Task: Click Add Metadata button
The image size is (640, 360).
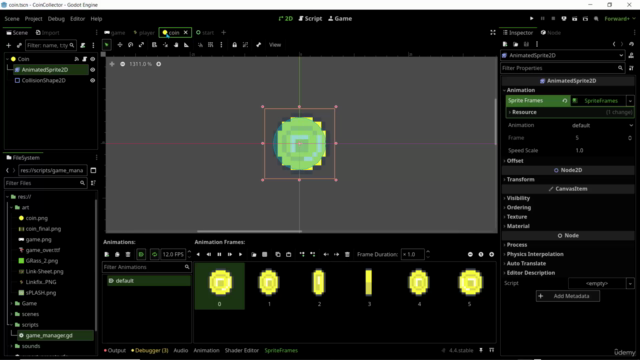Action: tap(568, 296)
